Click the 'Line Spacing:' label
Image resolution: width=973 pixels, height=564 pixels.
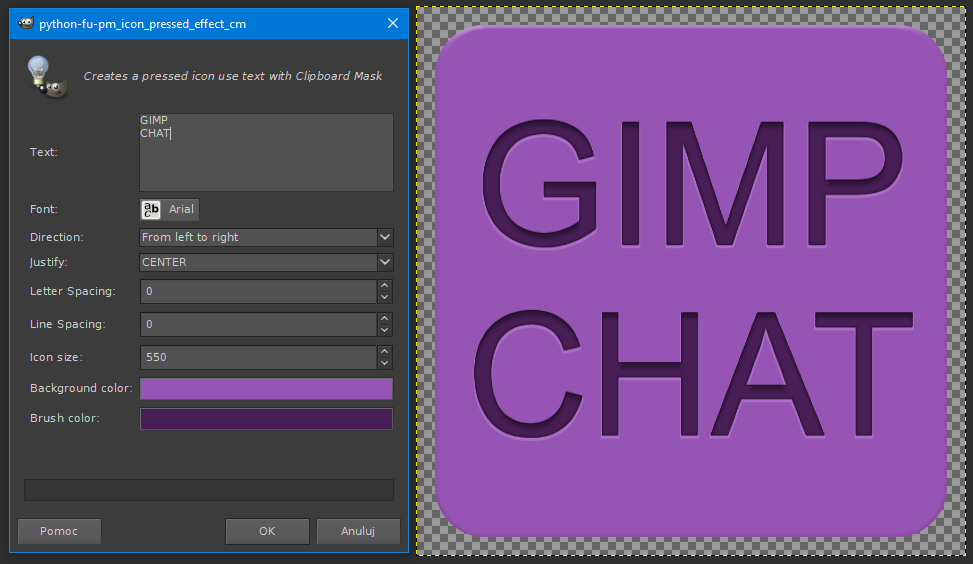tap(68, 324)
